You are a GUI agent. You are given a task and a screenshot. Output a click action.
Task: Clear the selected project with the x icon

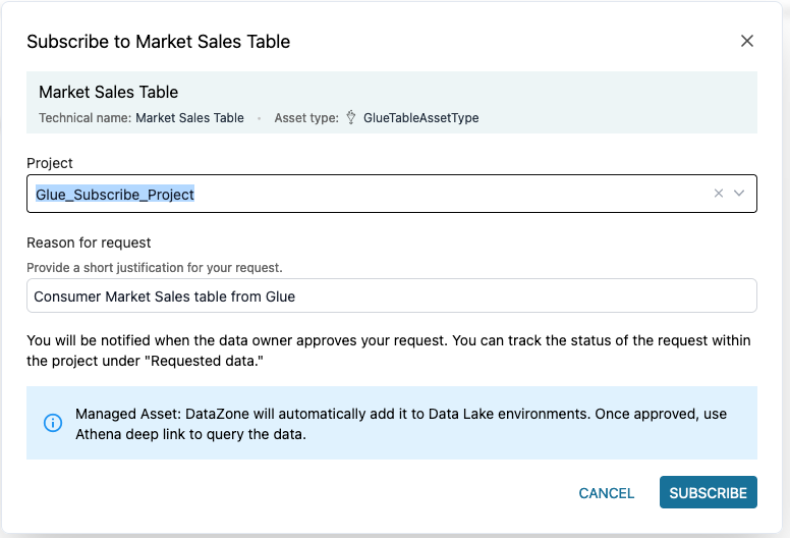click(718, 194)
